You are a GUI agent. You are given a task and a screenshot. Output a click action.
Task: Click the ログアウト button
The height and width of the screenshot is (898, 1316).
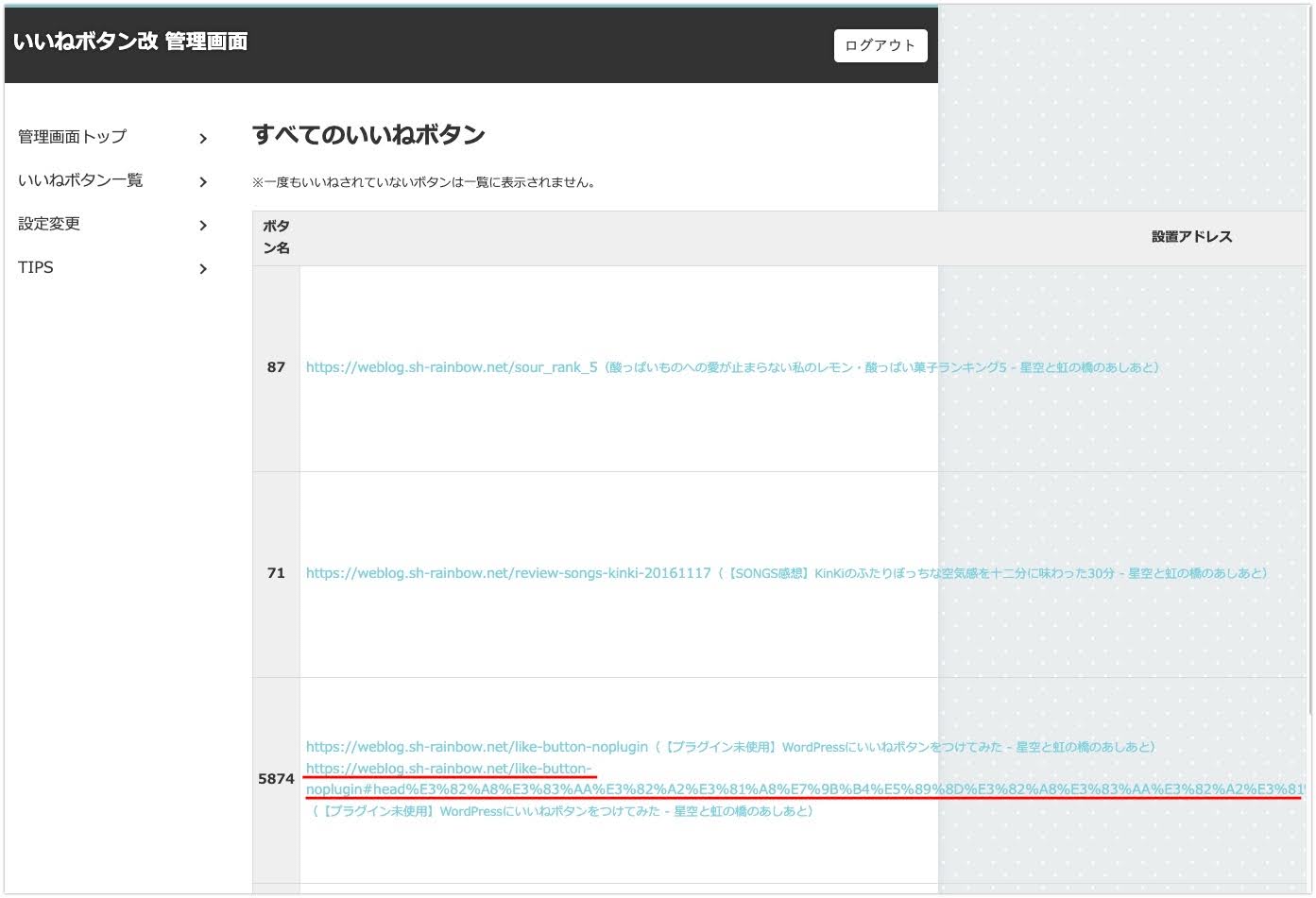(x=880, y=45)
